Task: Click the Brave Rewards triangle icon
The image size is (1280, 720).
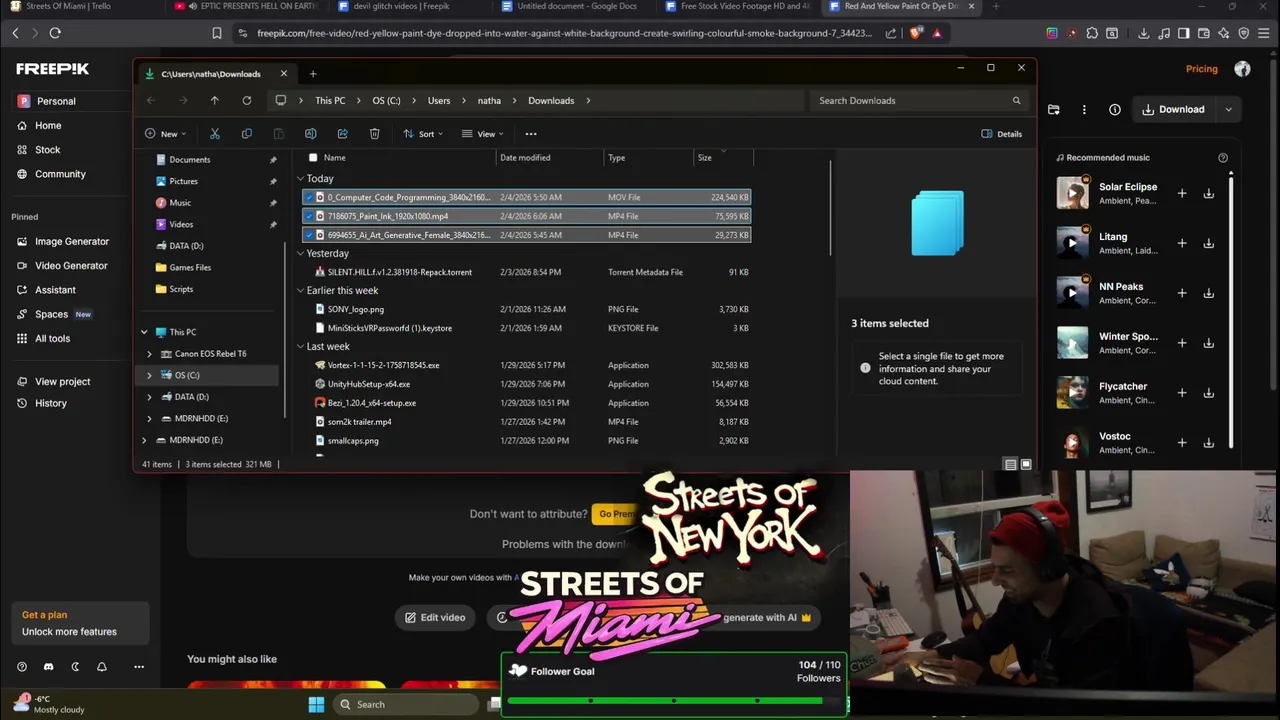Action: pos(936,33)
